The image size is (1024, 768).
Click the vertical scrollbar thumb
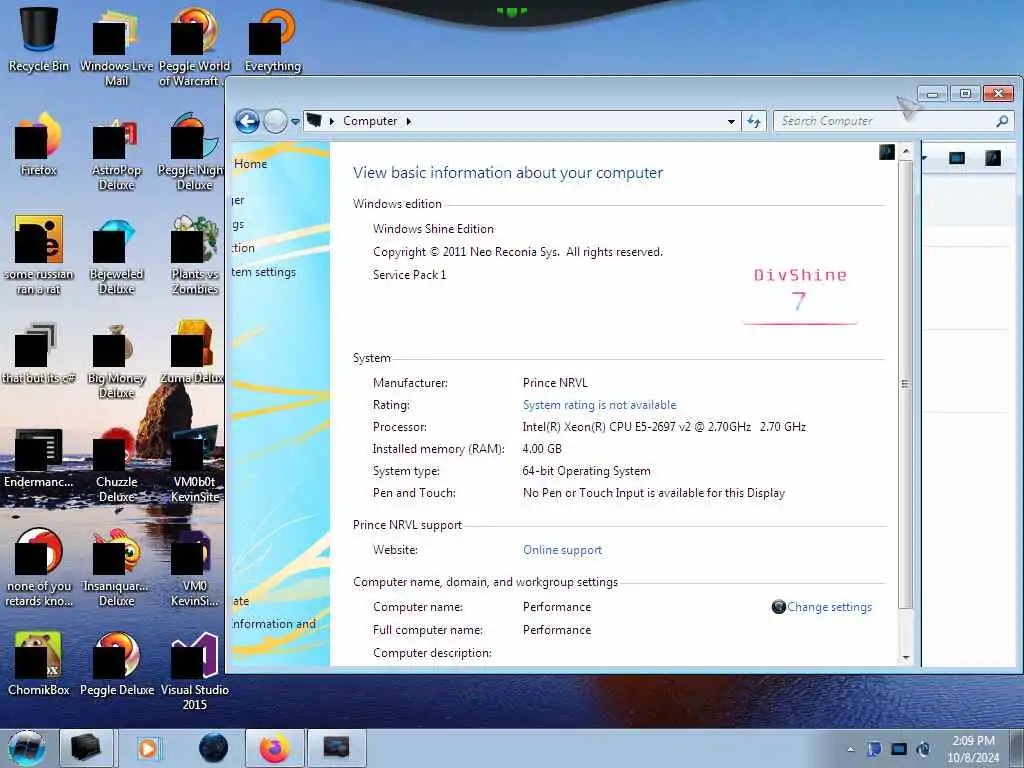905,384
